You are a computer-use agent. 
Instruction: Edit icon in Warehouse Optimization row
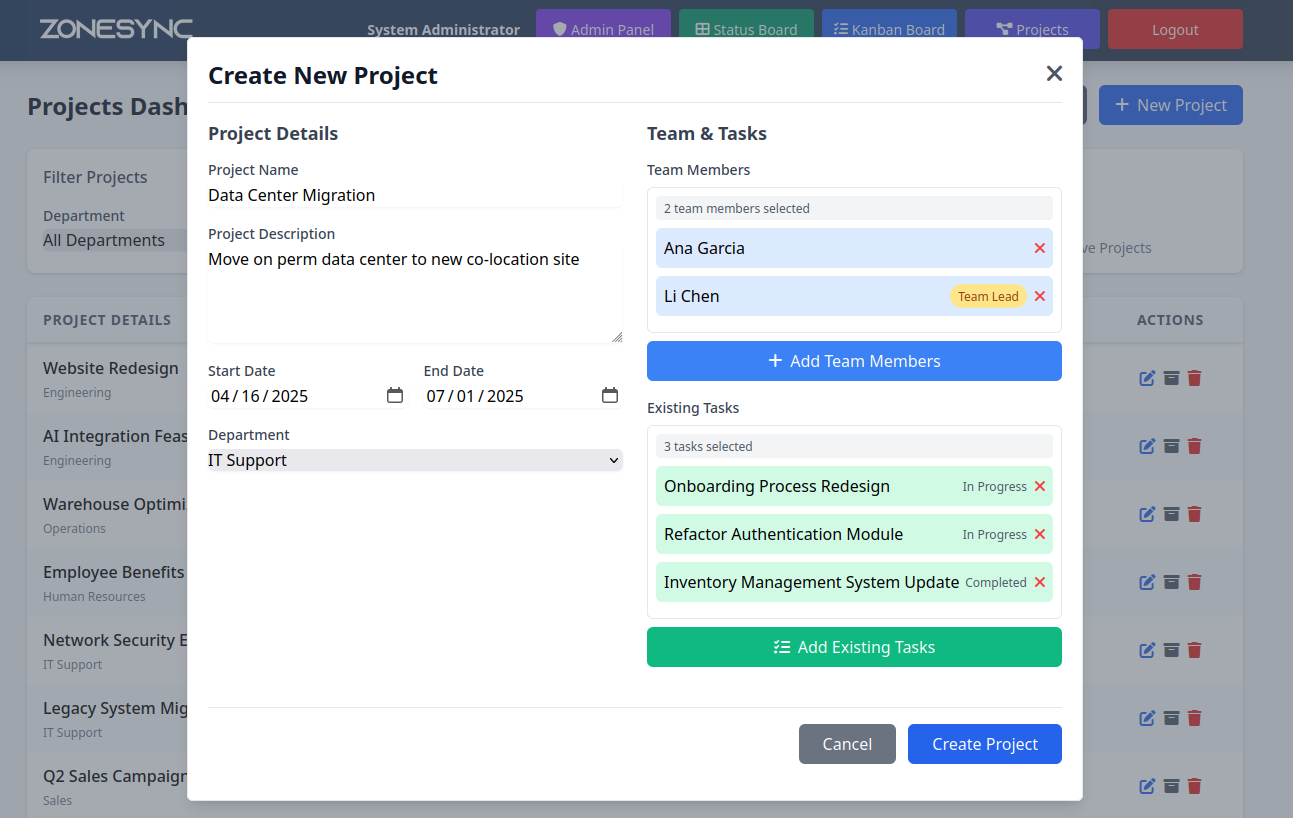coord(1148,514)
